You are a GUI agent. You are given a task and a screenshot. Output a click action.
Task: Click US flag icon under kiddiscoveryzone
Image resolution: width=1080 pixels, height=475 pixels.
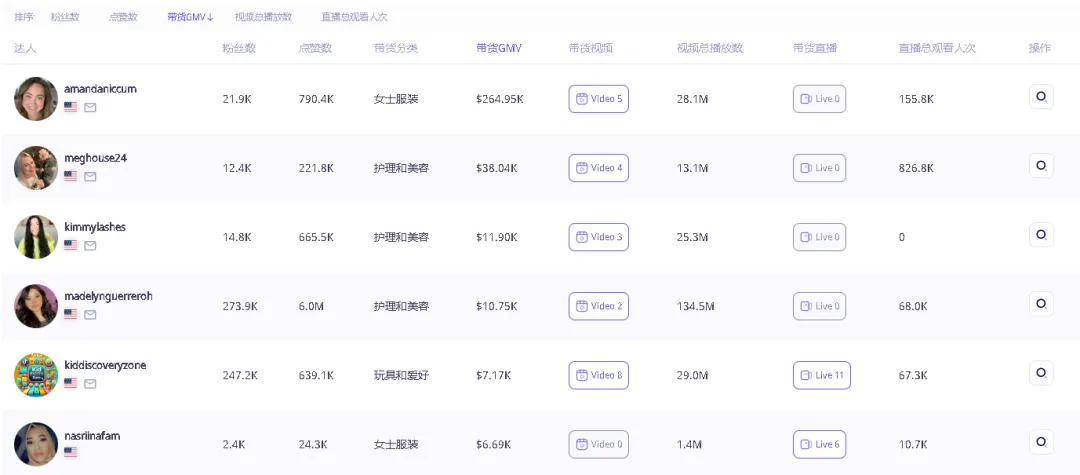click(70, 383)
